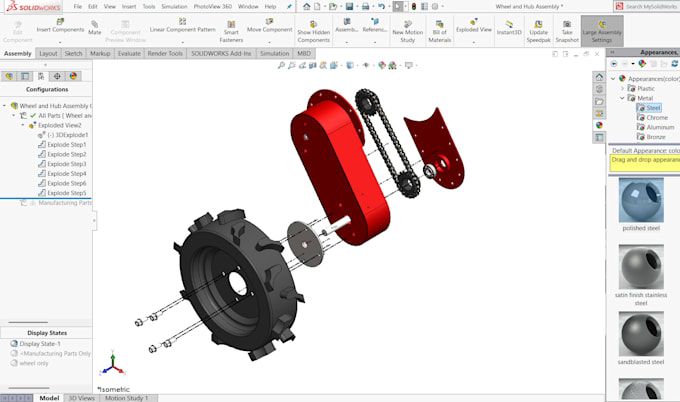
Task: Collapse the Exploded View2 node
Action: coord(23,125)
